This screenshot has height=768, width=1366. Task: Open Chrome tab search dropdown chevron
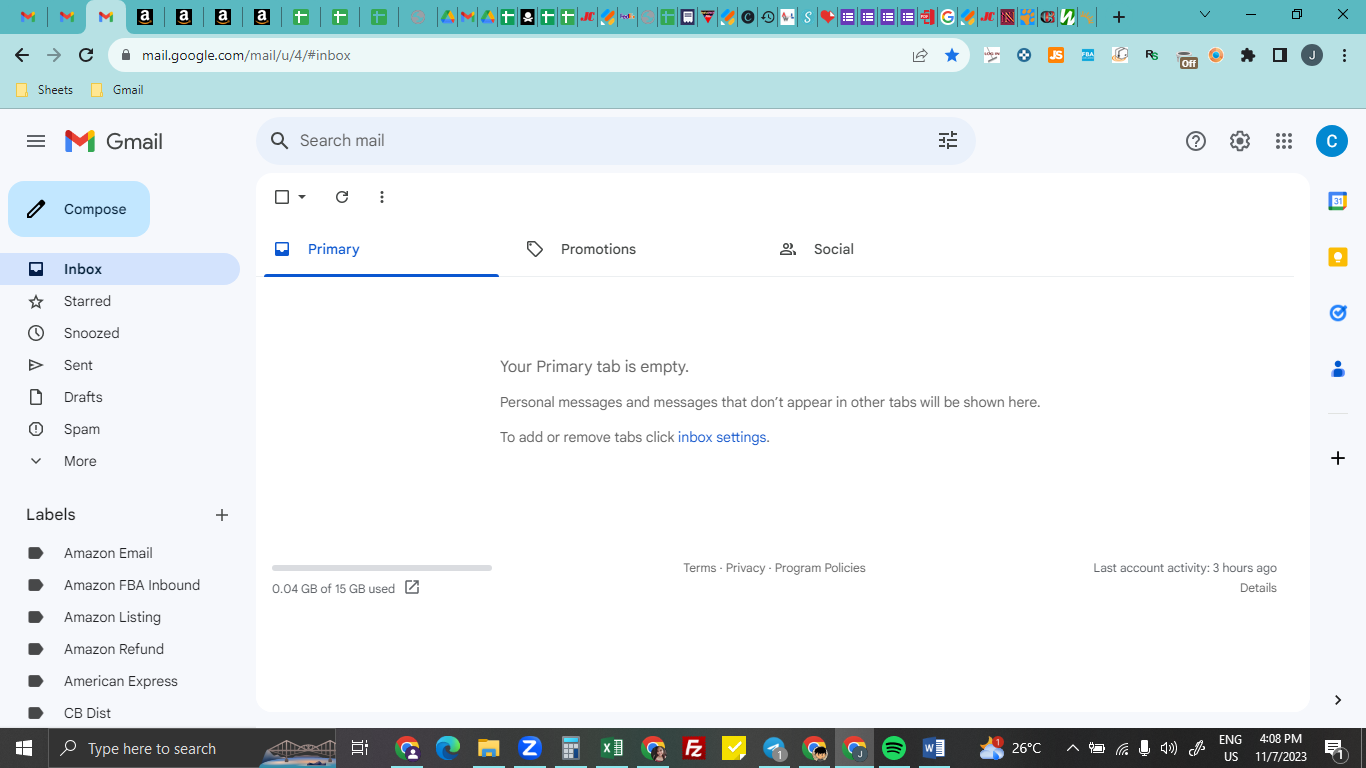pos(1205,16)
